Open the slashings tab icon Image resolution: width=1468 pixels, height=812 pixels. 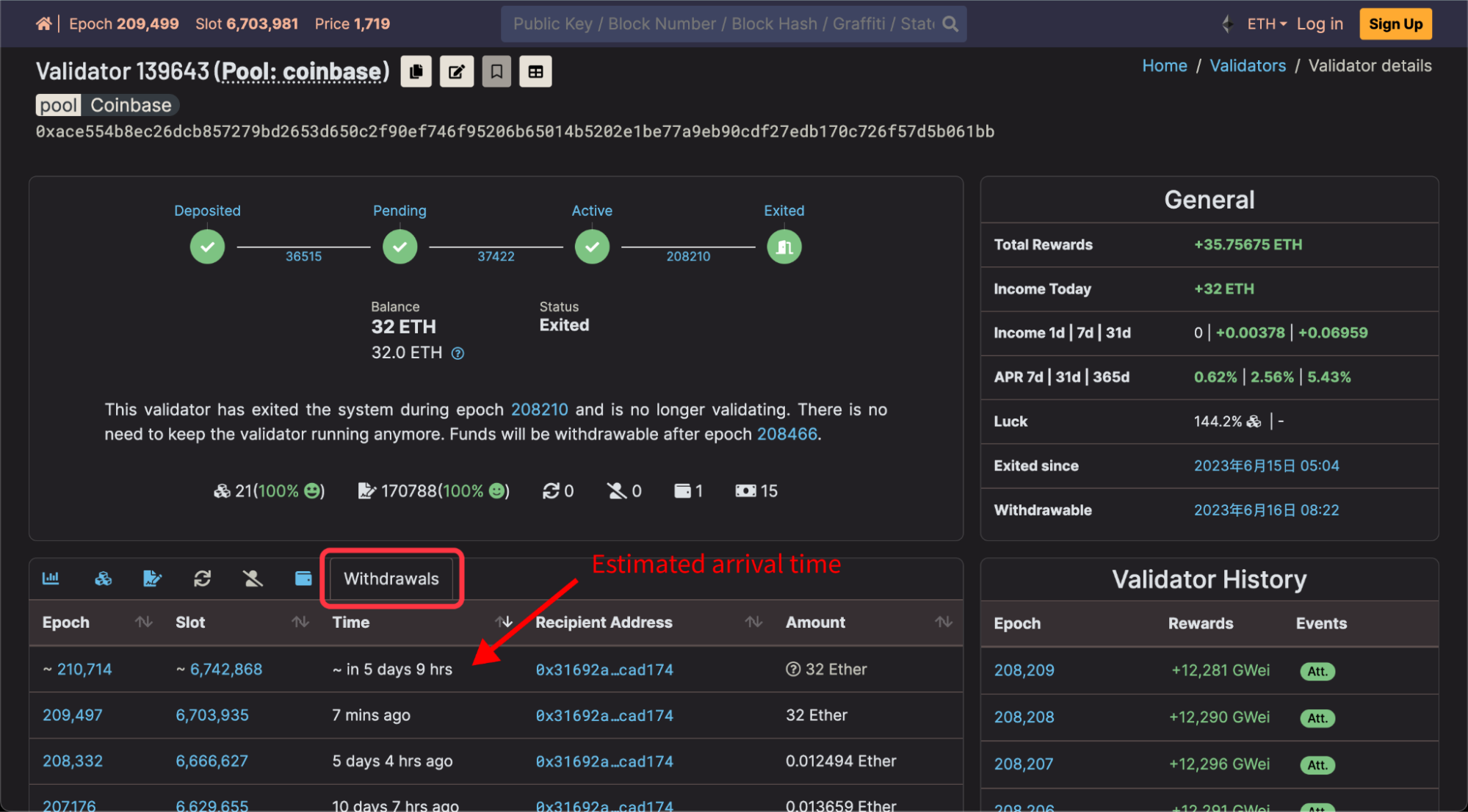point(253,579)
